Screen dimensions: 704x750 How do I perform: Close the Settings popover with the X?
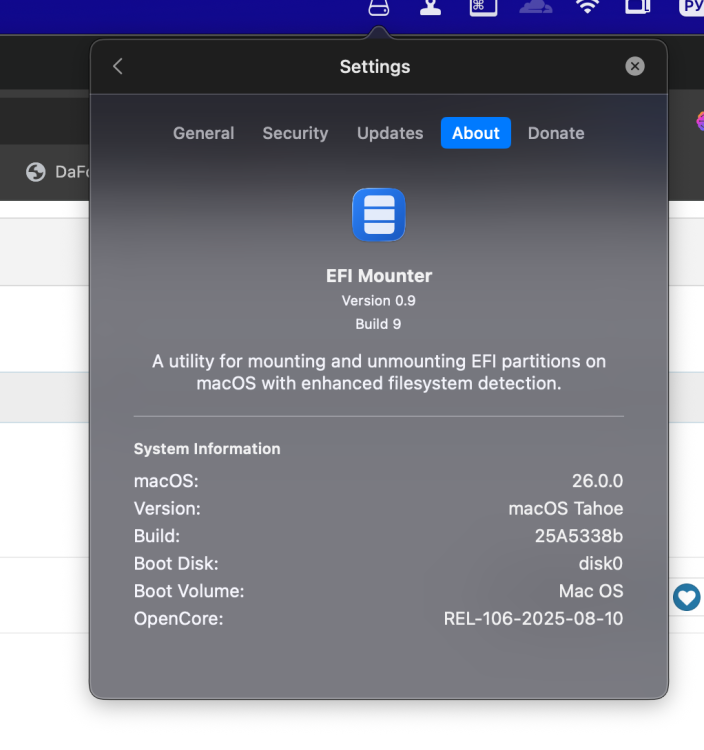click(635, 66)
